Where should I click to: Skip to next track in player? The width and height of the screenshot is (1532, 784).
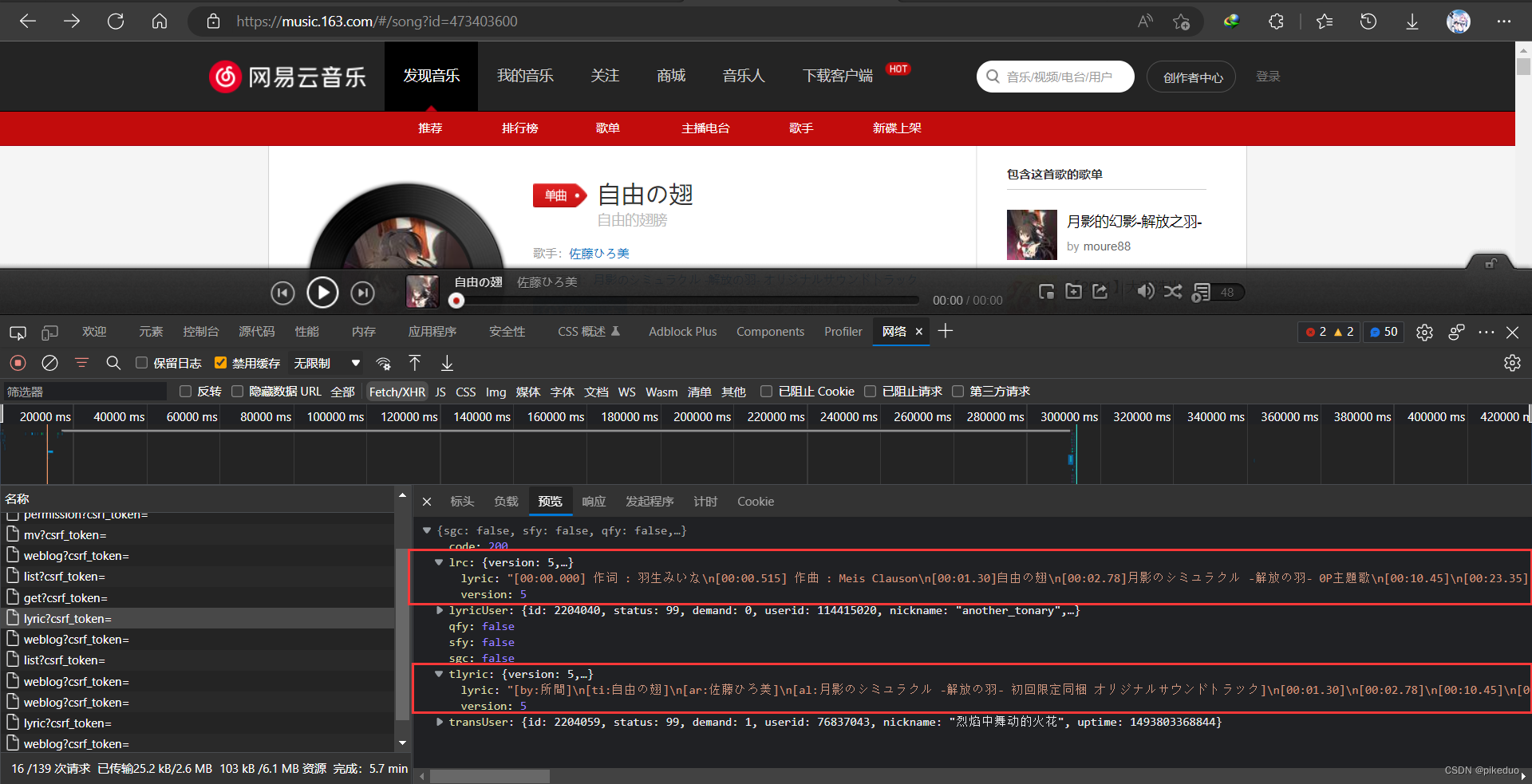363,294
